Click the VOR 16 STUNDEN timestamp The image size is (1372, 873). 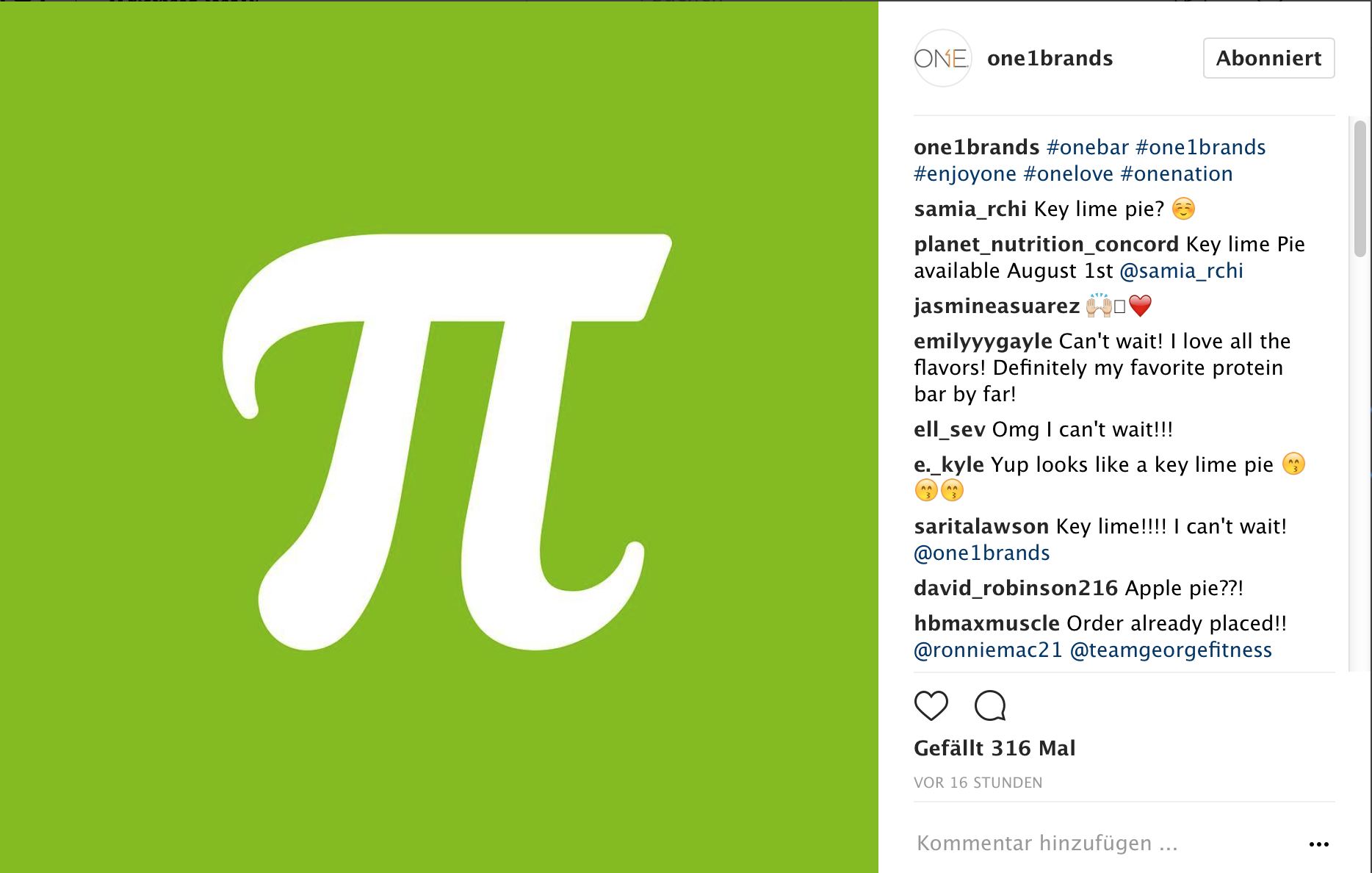click(978, 783)
